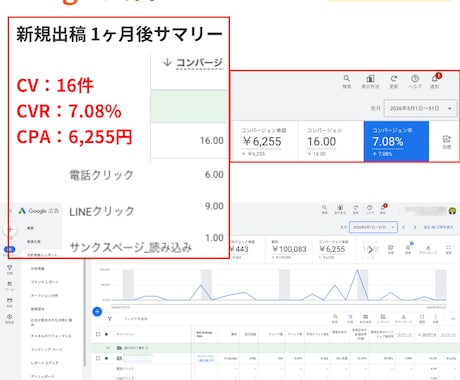Viewport: 460px width, 380px height.
Task: Open ダッシュボード in the sidebar menu
Action: tap(42, 376)
